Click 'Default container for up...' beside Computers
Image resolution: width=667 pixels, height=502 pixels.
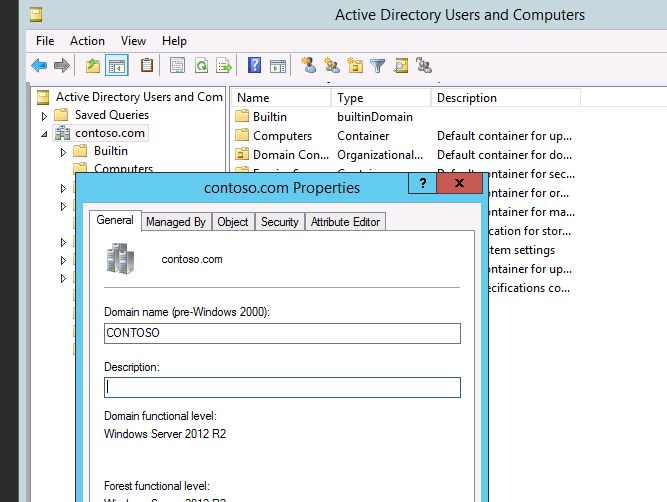504,136
